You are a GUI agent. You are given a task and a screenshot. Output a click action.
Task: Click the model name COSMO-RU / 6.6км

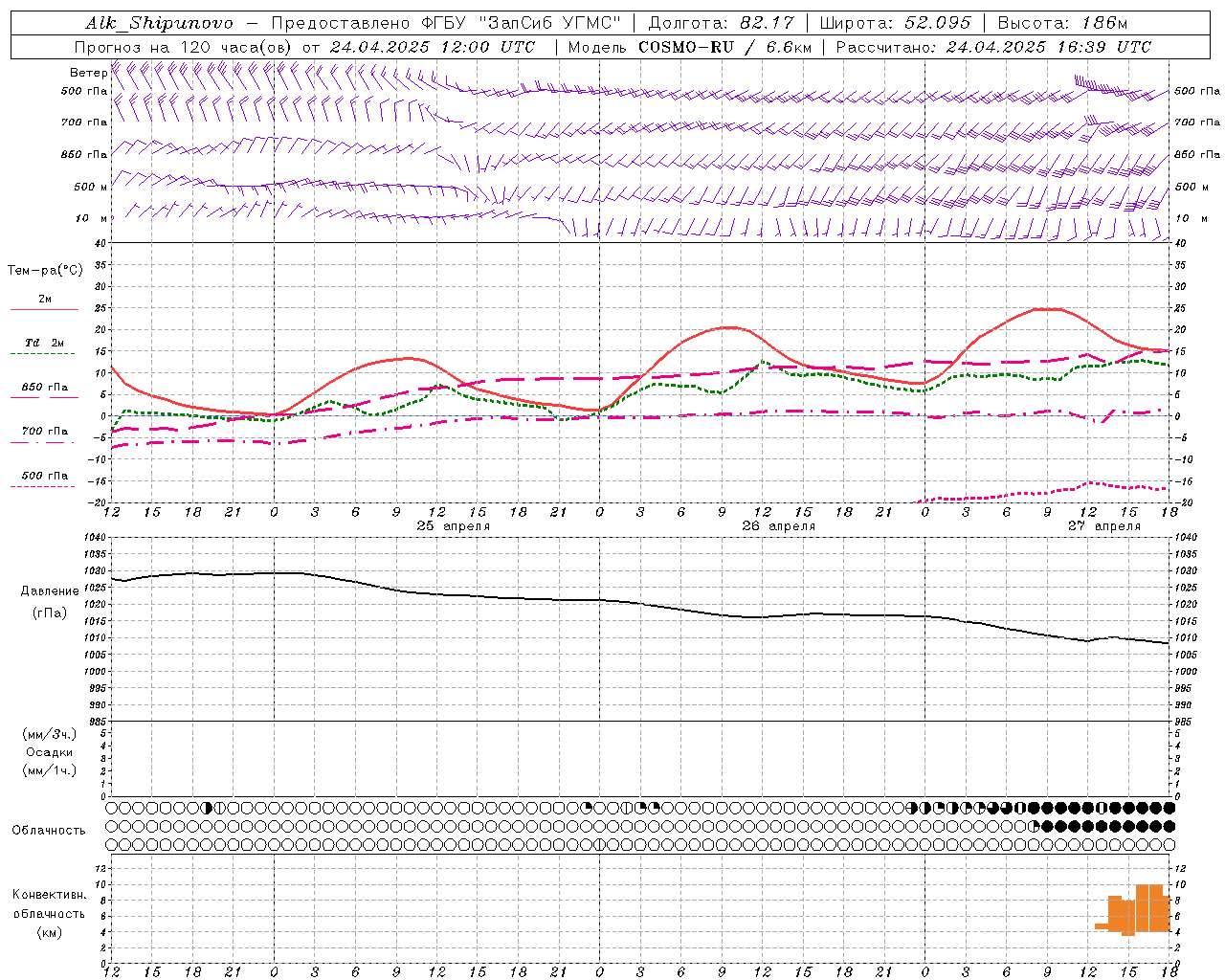(724, 47)
